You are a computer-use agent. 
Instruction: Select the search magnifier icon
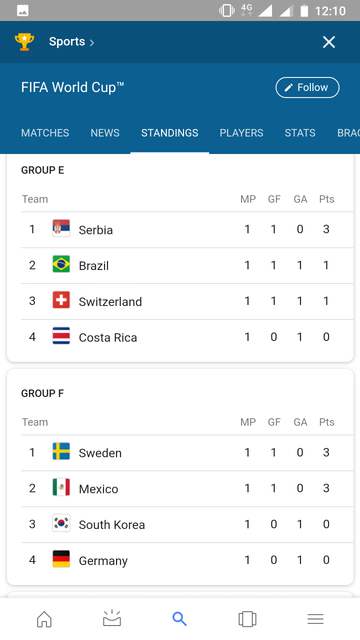click(180, 619)
